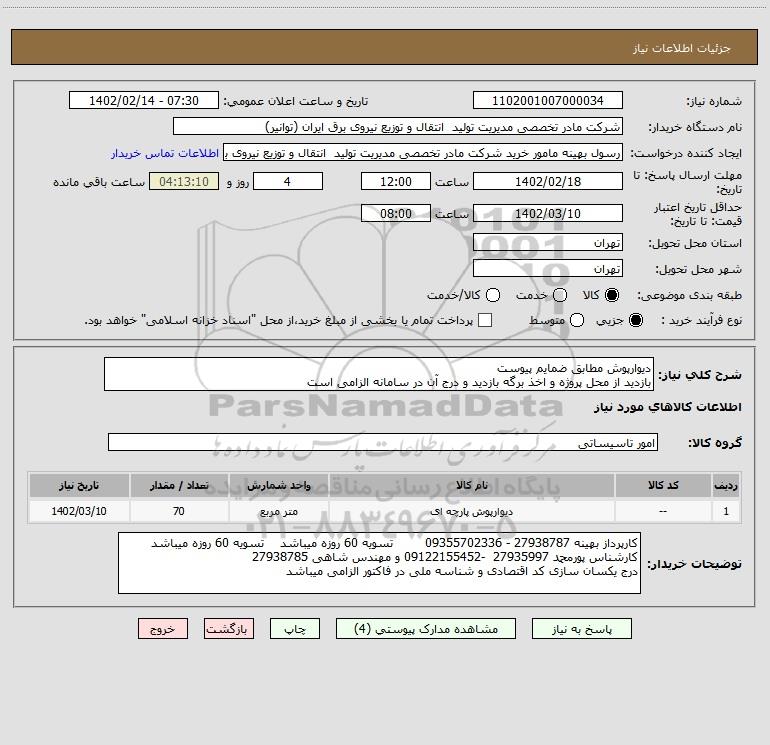
Task: Click the remaining days field showing 4
Action: pos(288,181)
